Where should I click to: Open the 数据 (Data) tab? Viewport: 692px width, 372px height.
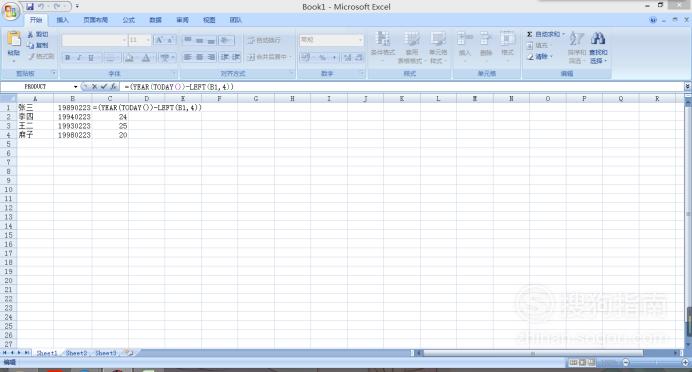click(155, 20)
